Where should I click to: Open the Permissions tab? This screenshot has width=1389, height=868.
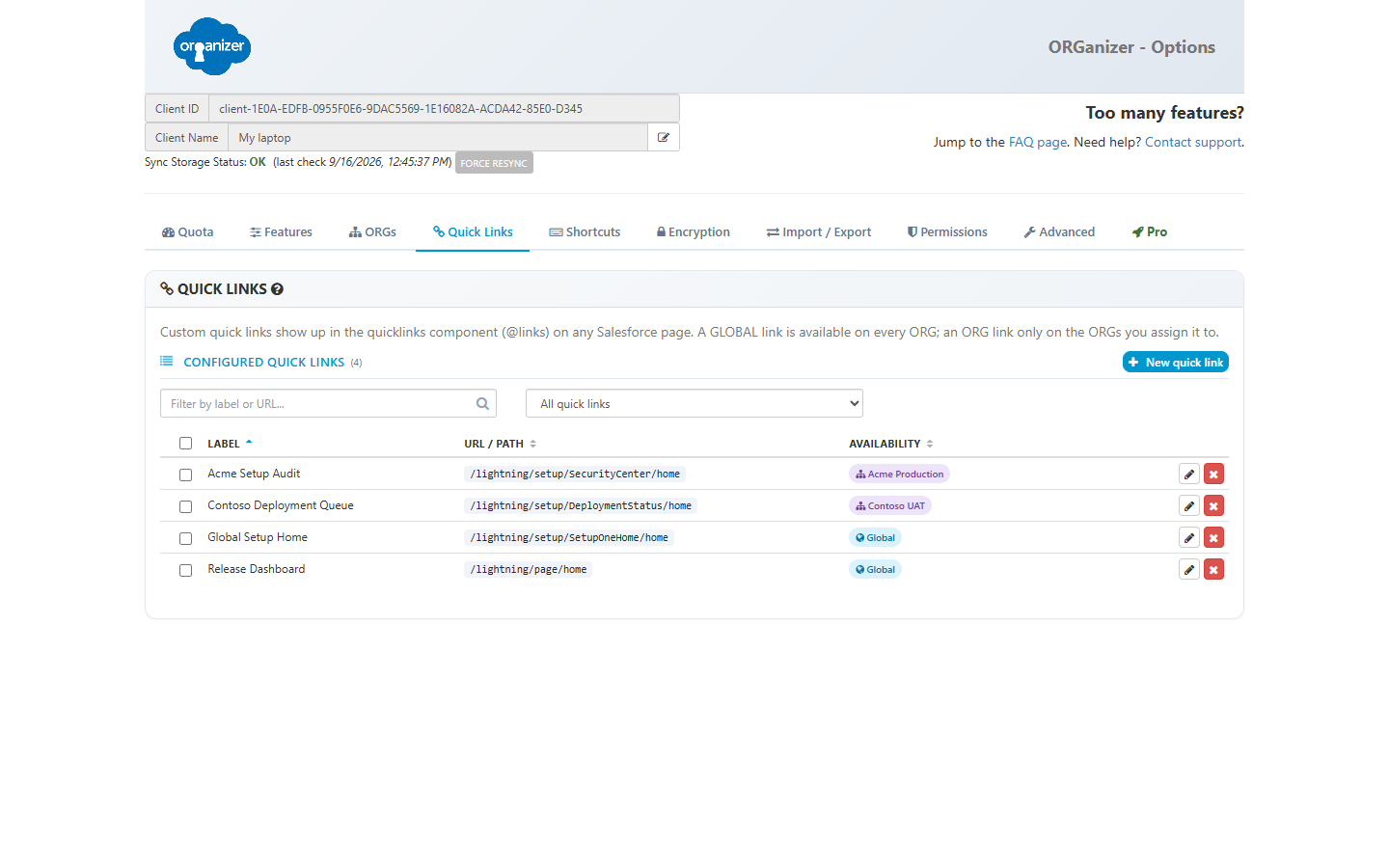947,232
